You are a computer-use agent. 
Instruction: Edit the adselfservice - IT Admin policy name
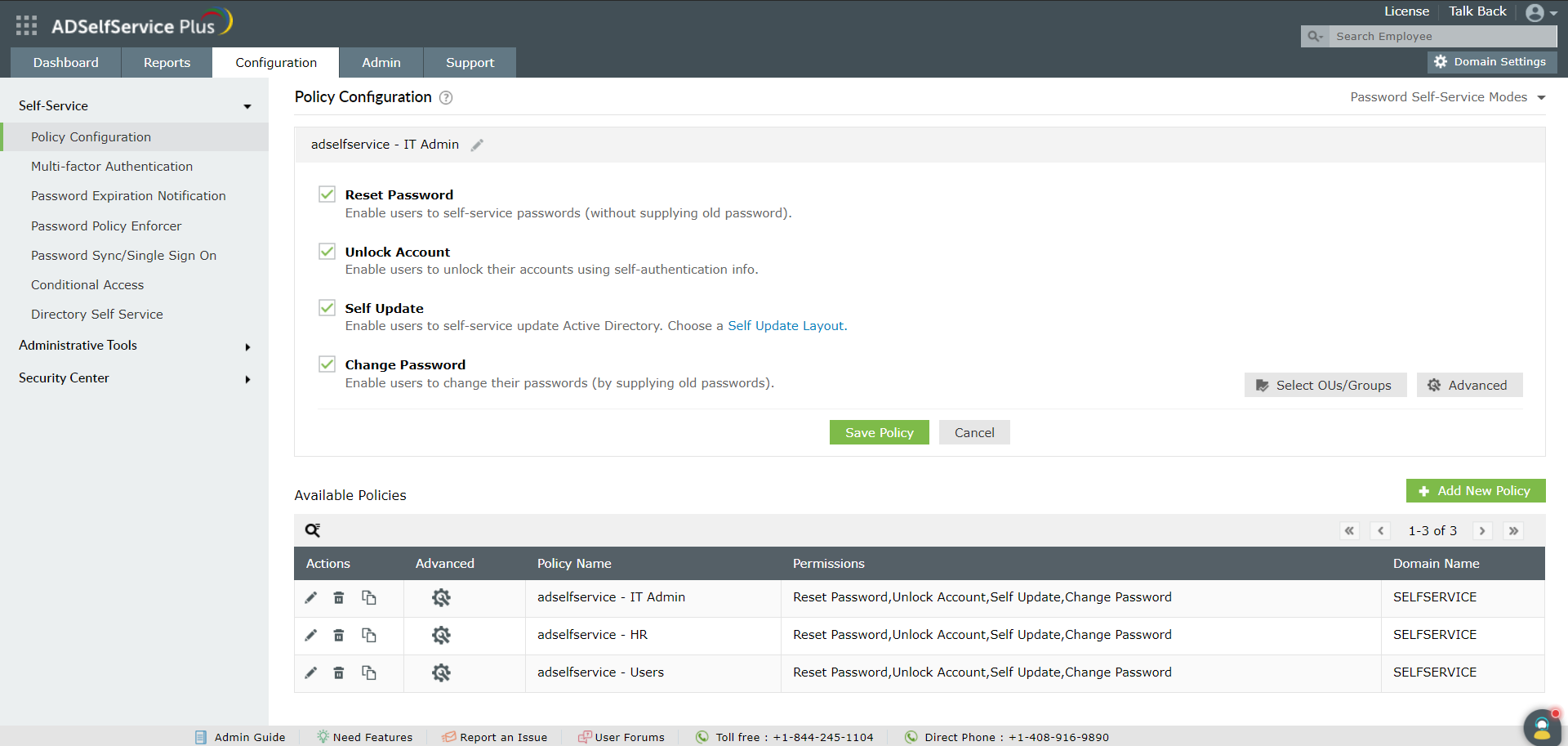pyautogui.click(x=478, y=145)
